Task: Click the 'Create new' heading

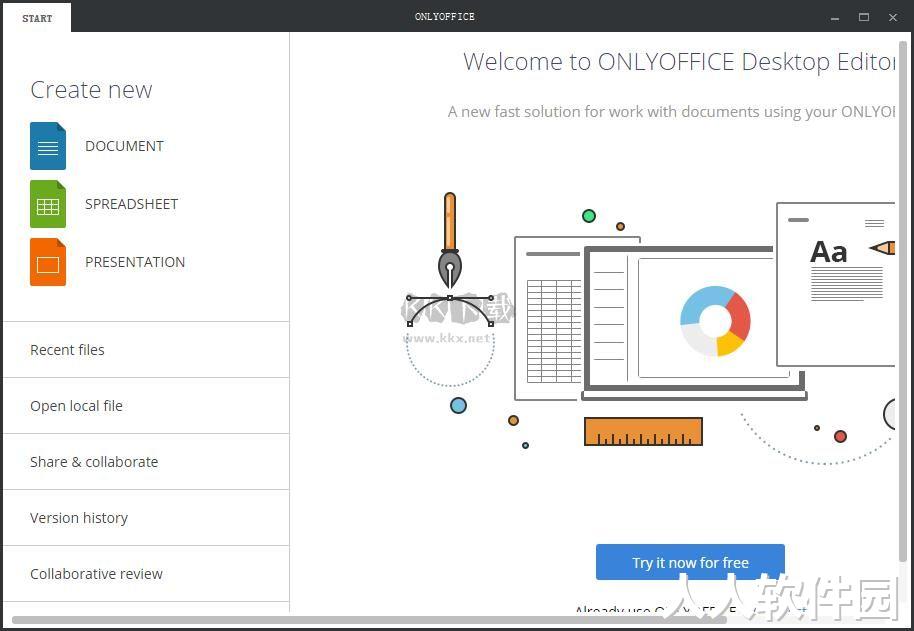Action: [x=92, y=90]
